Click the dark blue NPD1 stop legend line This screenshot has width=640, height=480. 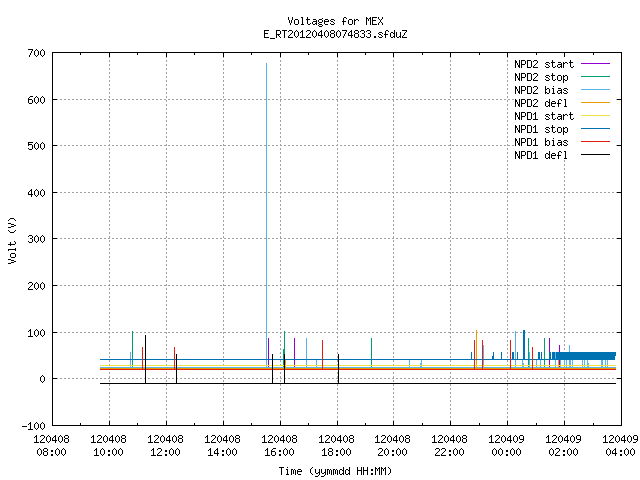coord(596,129)
